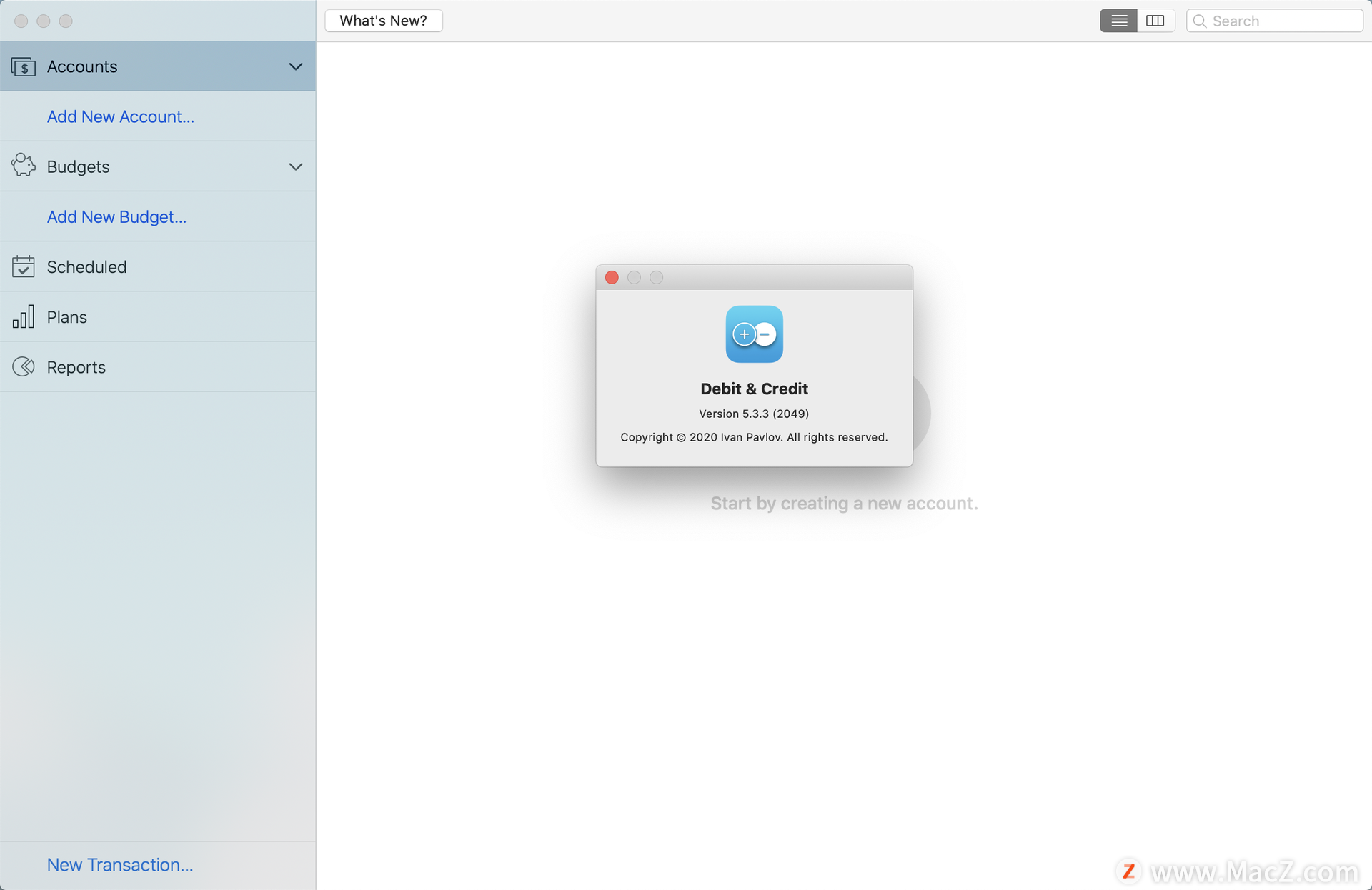Click the Scheduled calendar icon
The height and width of the screenshot is (890, 1372).
tap(24, 266)
